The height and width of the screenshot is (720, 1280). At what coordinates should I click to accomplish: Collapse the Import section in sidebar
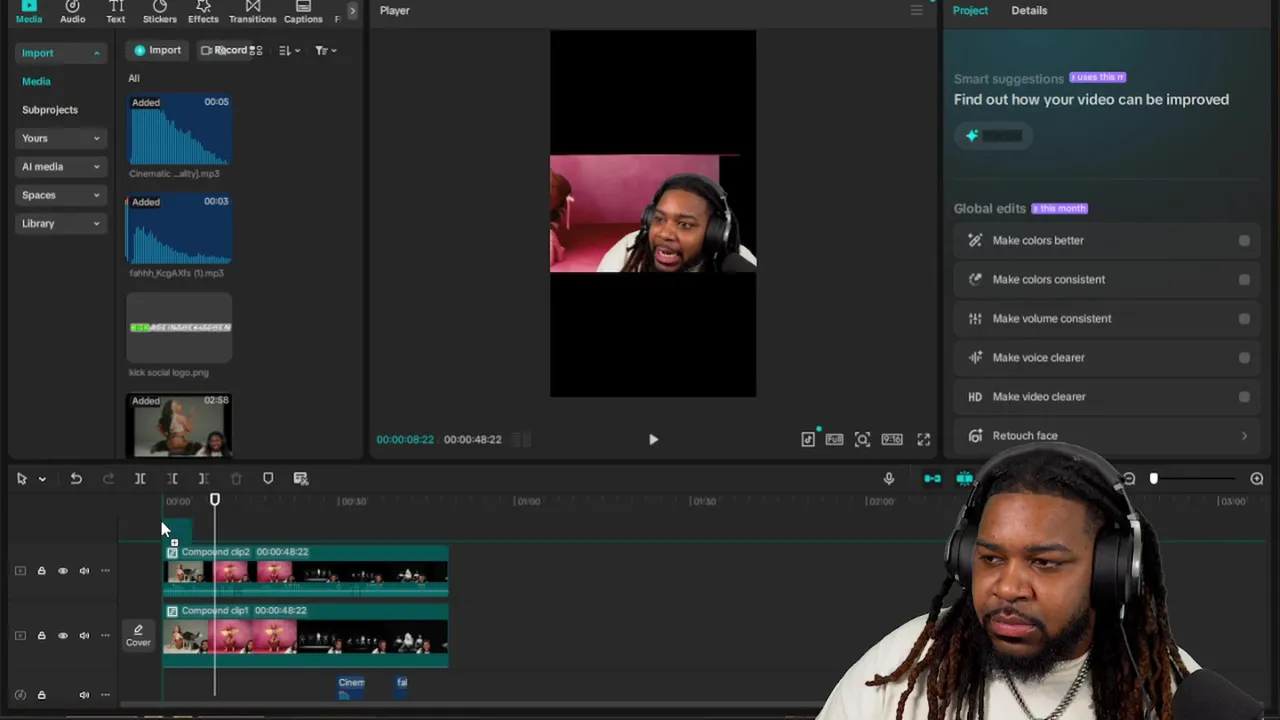(x=60, y=53)
